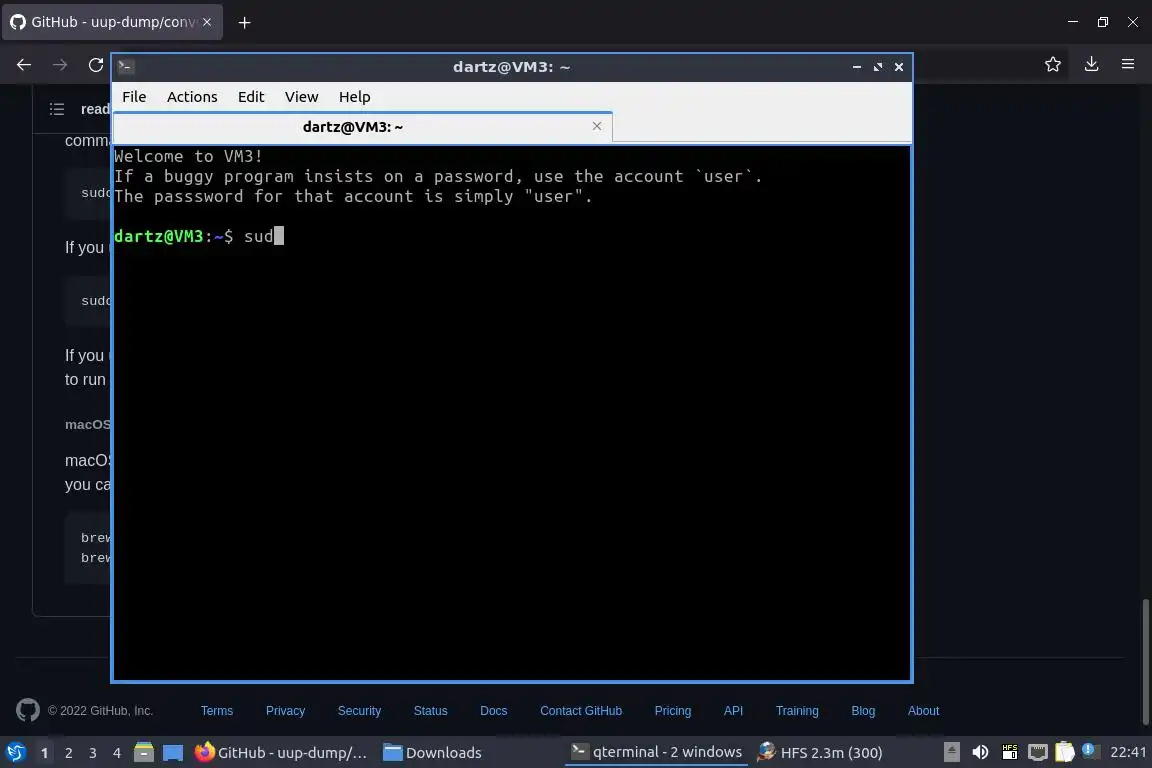Open the Help menu in qterminal

(x=354, y=97)
